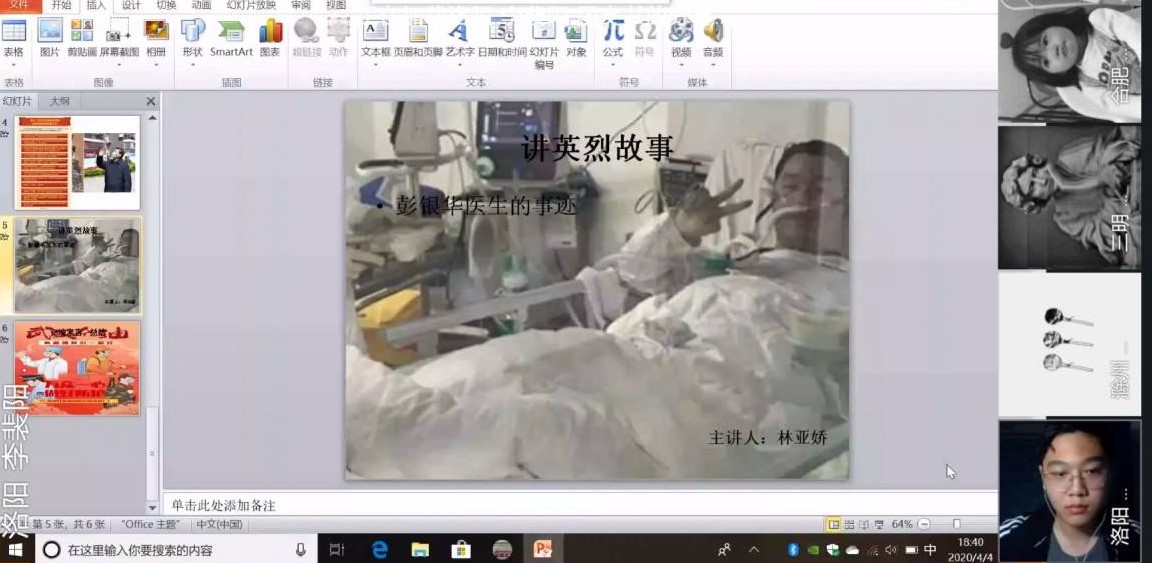Click the zoom slider in status bar
Viewport: 1152px width, 563px height.
956,524
